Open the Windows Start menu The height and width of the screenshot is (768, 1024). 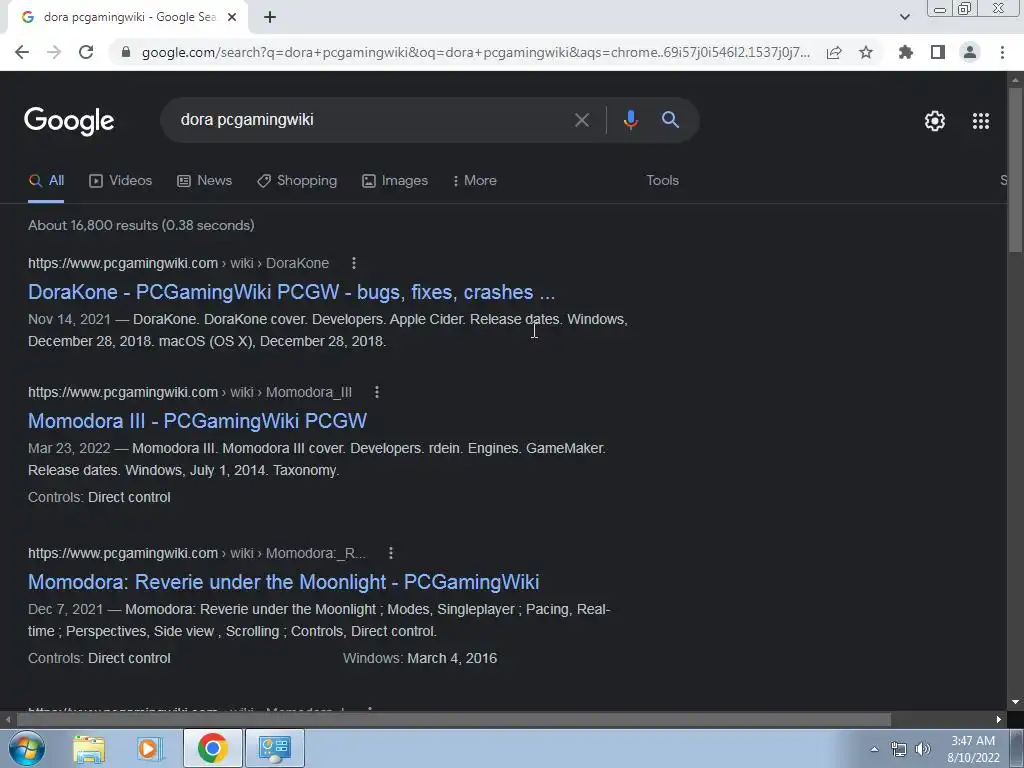coord(26,748)
